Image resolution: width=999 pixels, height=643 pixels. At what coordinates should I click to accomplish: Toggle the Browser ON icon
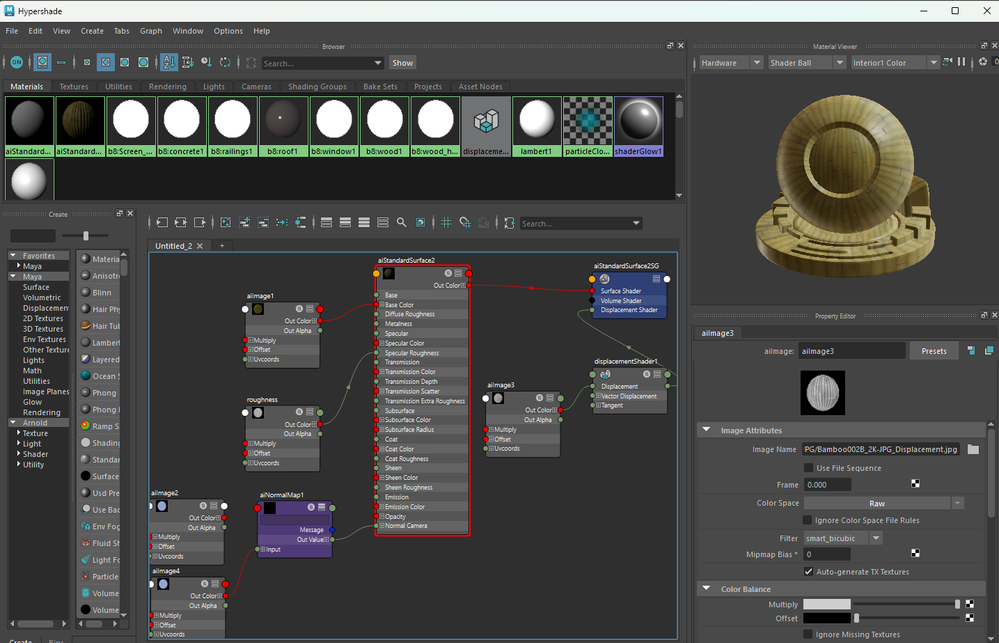(16, 62)
